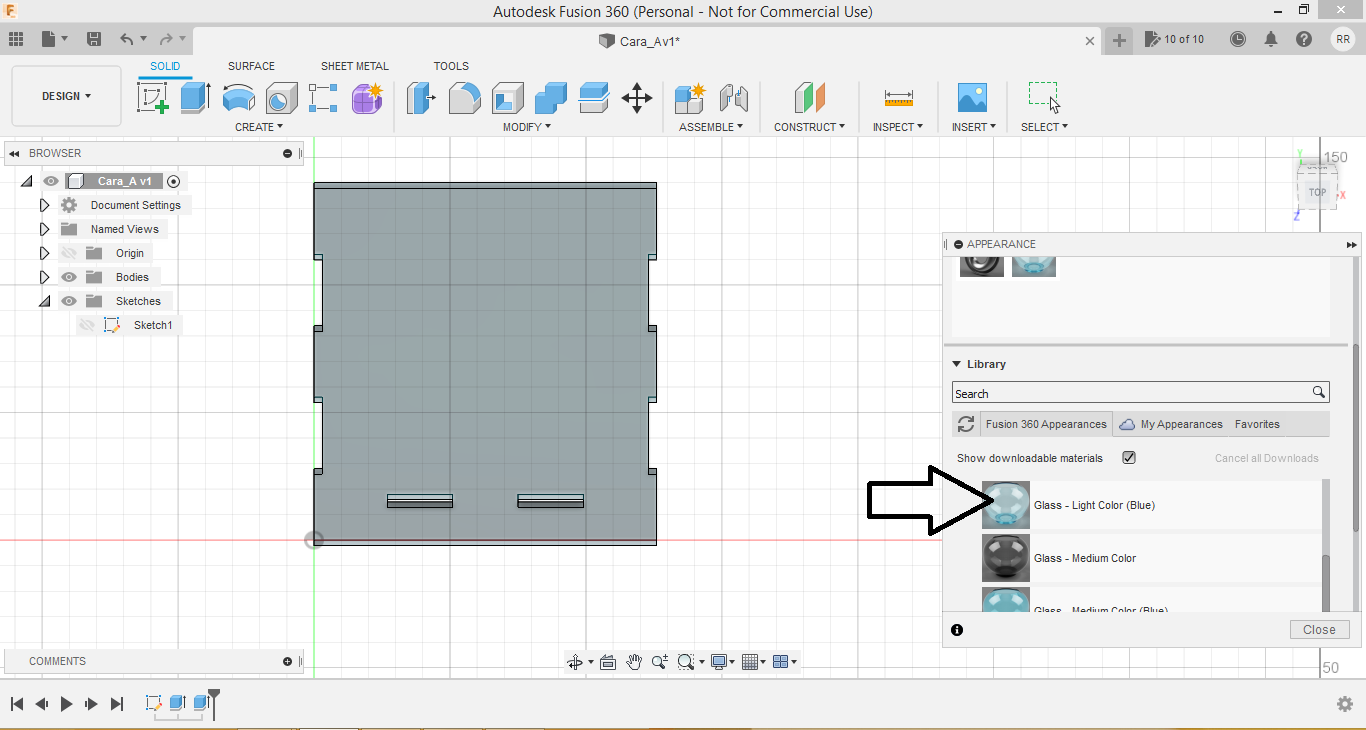The image size is (1366, 730).
Task: Open the DESIGN workspace dropdown
Action: coord(66,96)
